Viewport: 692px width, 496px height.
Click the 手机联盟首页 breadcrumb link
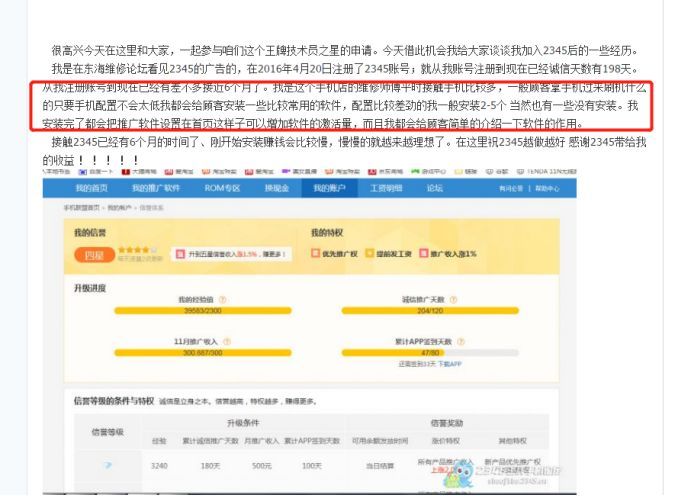coord(82,207)
